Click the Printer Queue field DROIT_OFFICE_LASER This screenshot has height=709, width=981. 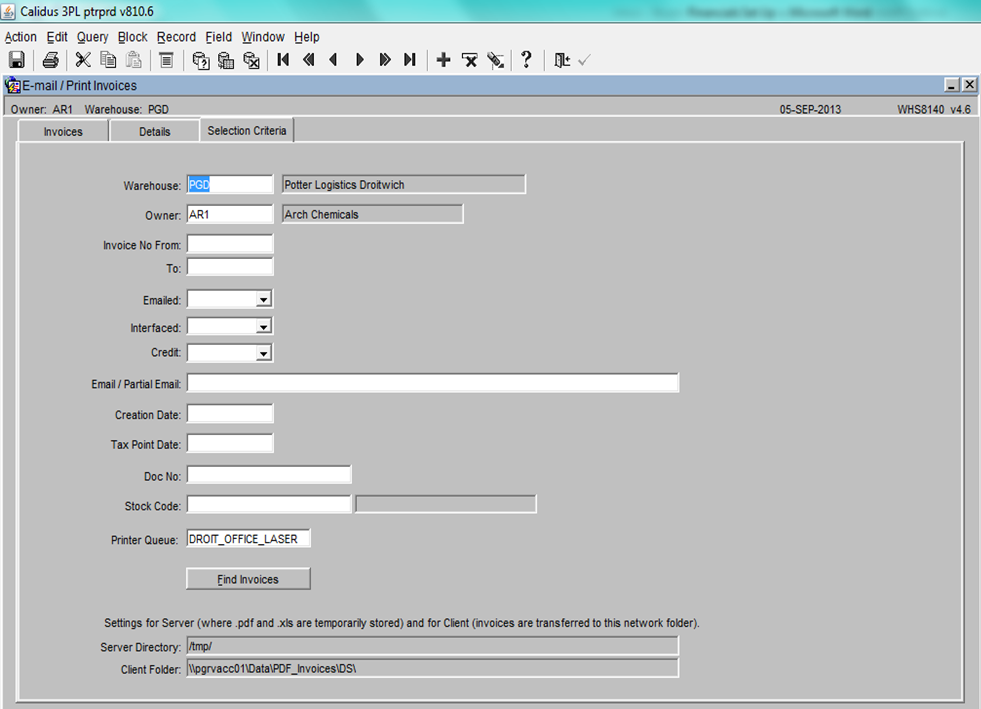coord(248,539)
